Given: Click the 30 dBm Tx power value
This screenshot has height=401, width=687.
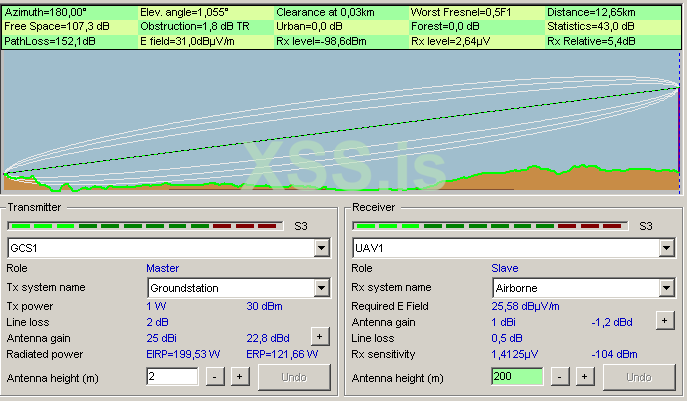Looking at the screenshot, I should click(264, 306).
